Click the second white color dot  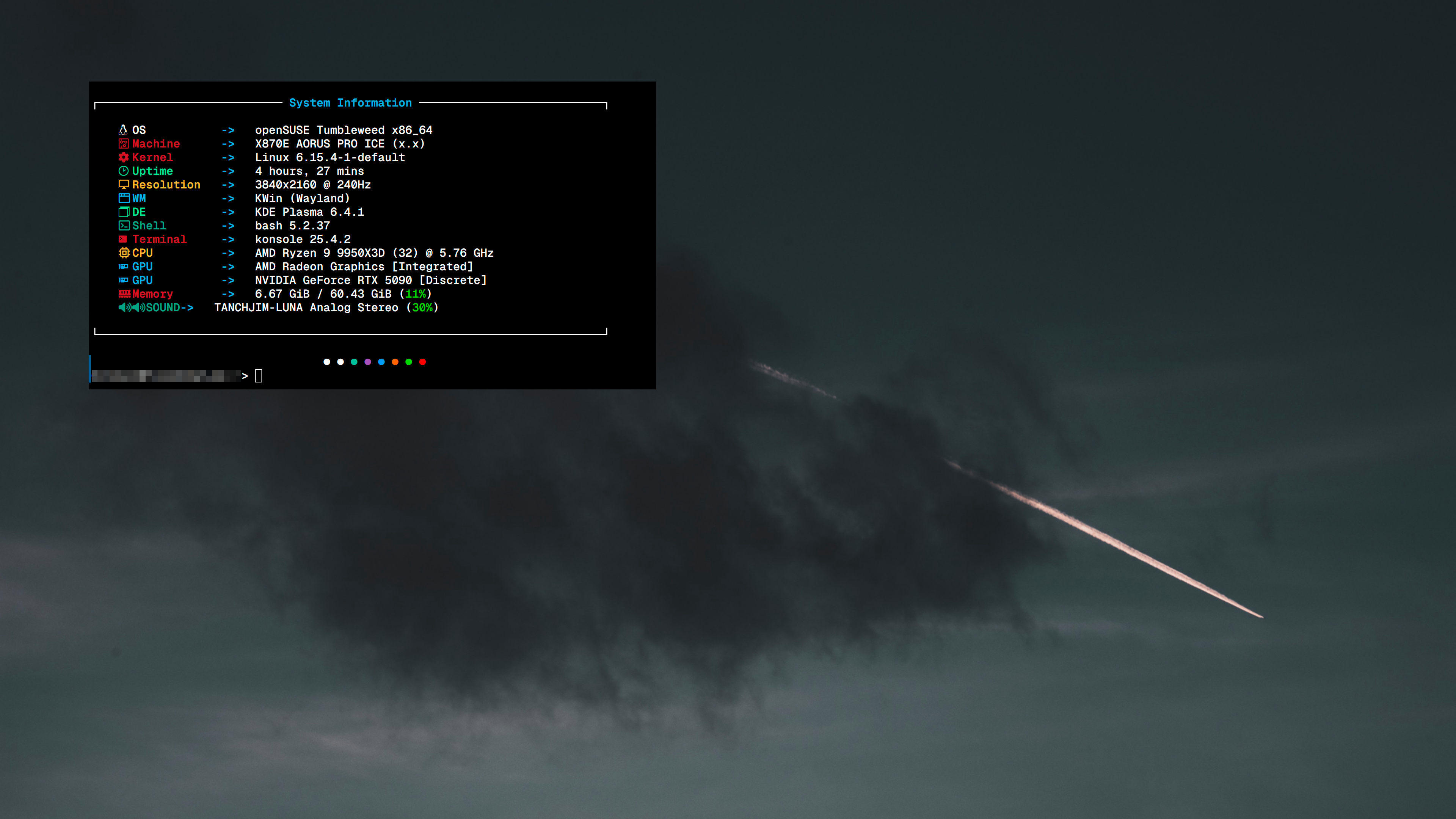340,362
